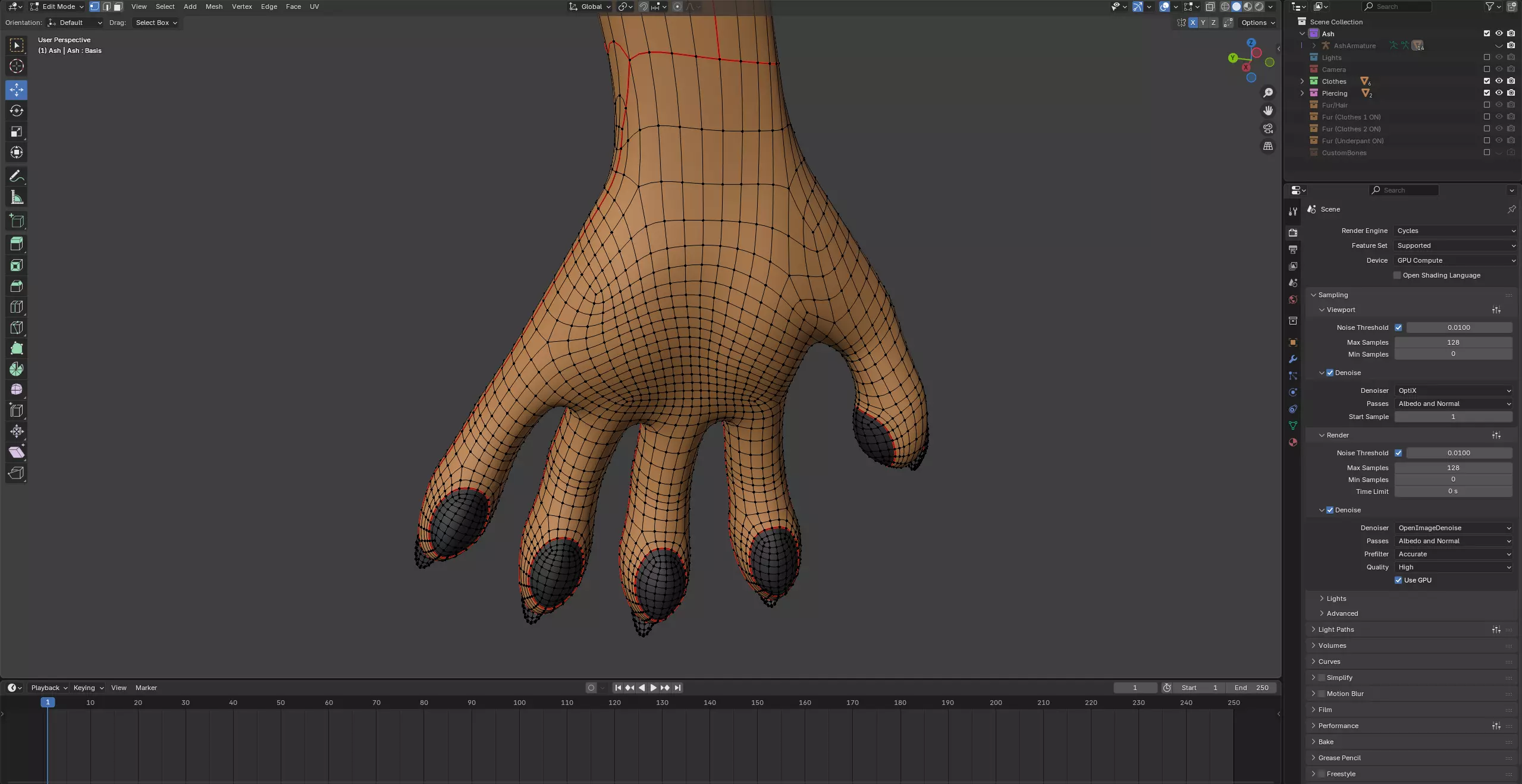The height and width of the screenshot is (784, 1522).
Task: Open the Modifiers properties tab wrench icon
Action: [x=1293, y=359]
